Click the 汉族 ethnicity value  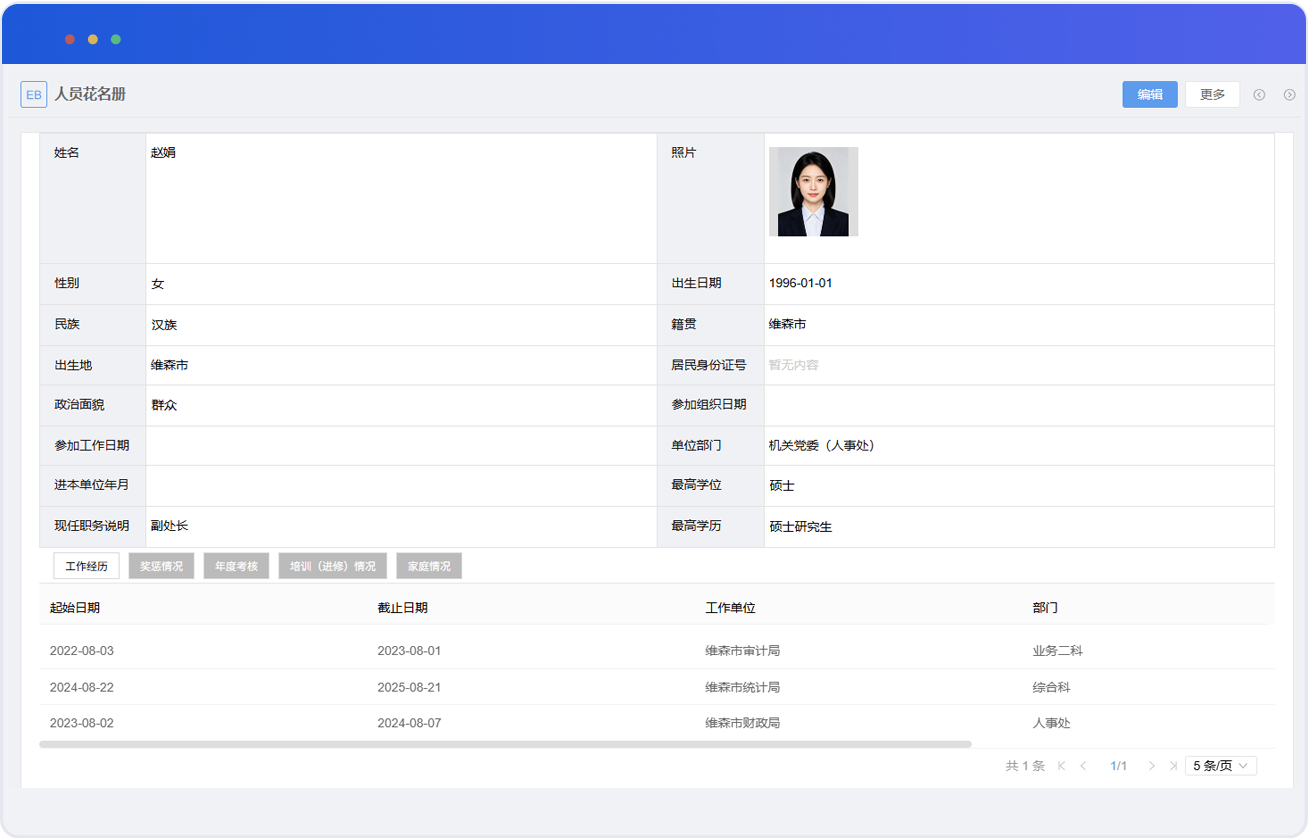(164, 325)
